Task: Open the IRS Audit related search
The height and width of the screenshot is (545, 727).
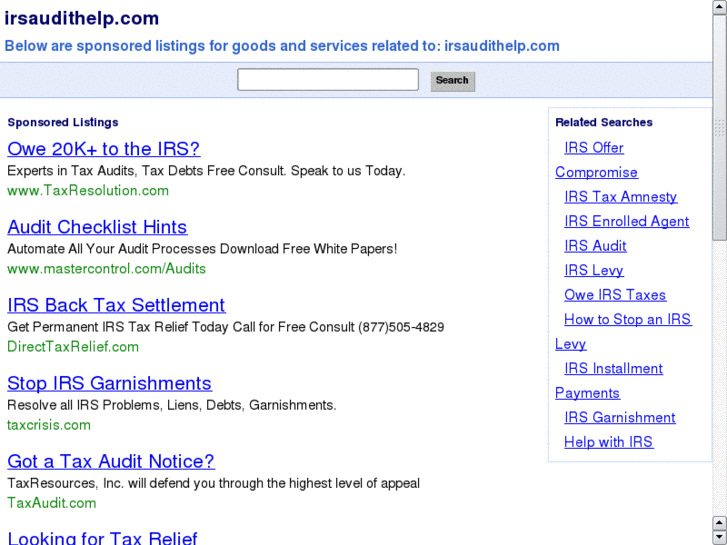Action: (x=595, y=246)
